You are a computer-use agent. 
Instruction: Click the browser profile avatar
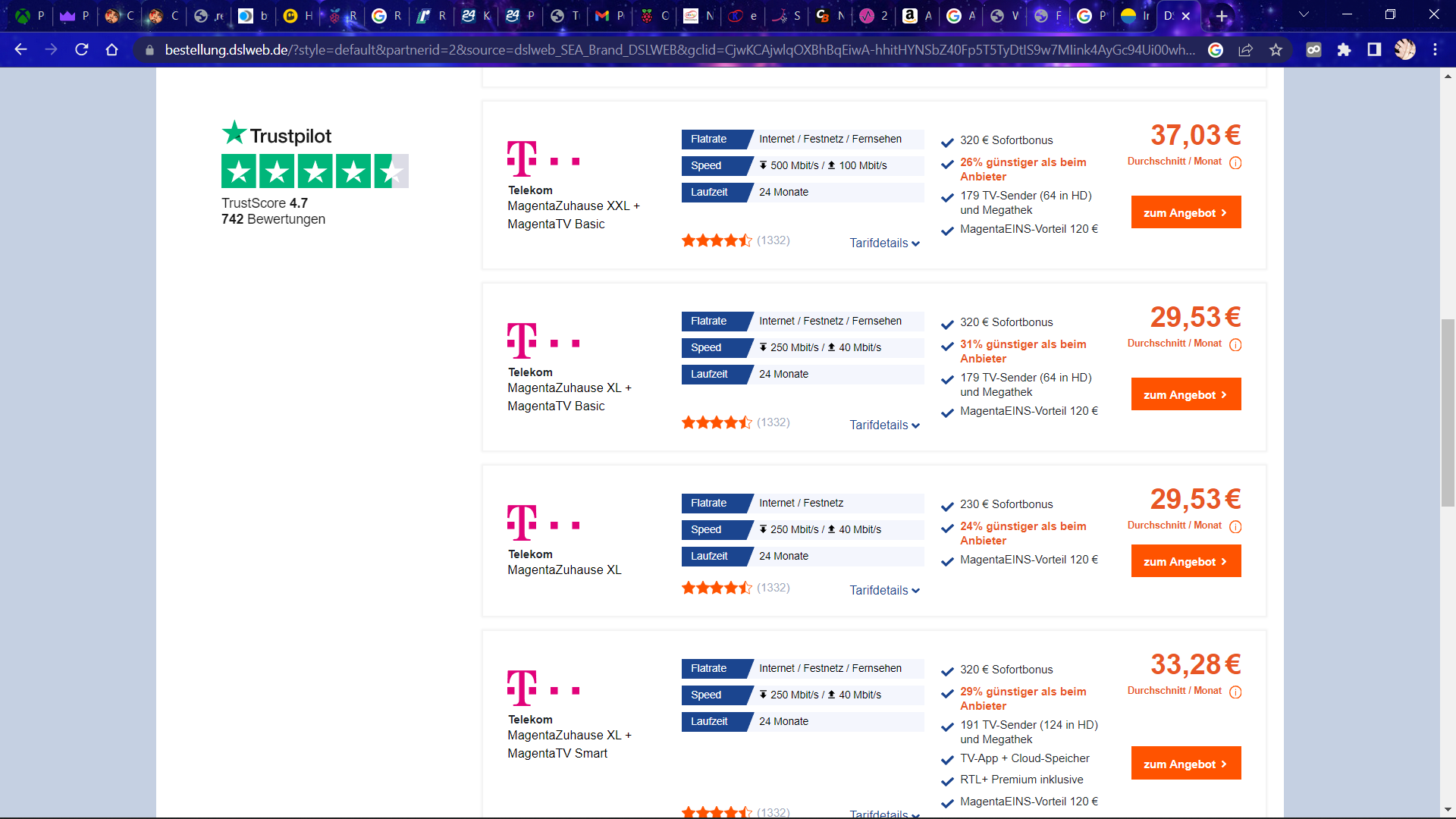coord(1405,50)
